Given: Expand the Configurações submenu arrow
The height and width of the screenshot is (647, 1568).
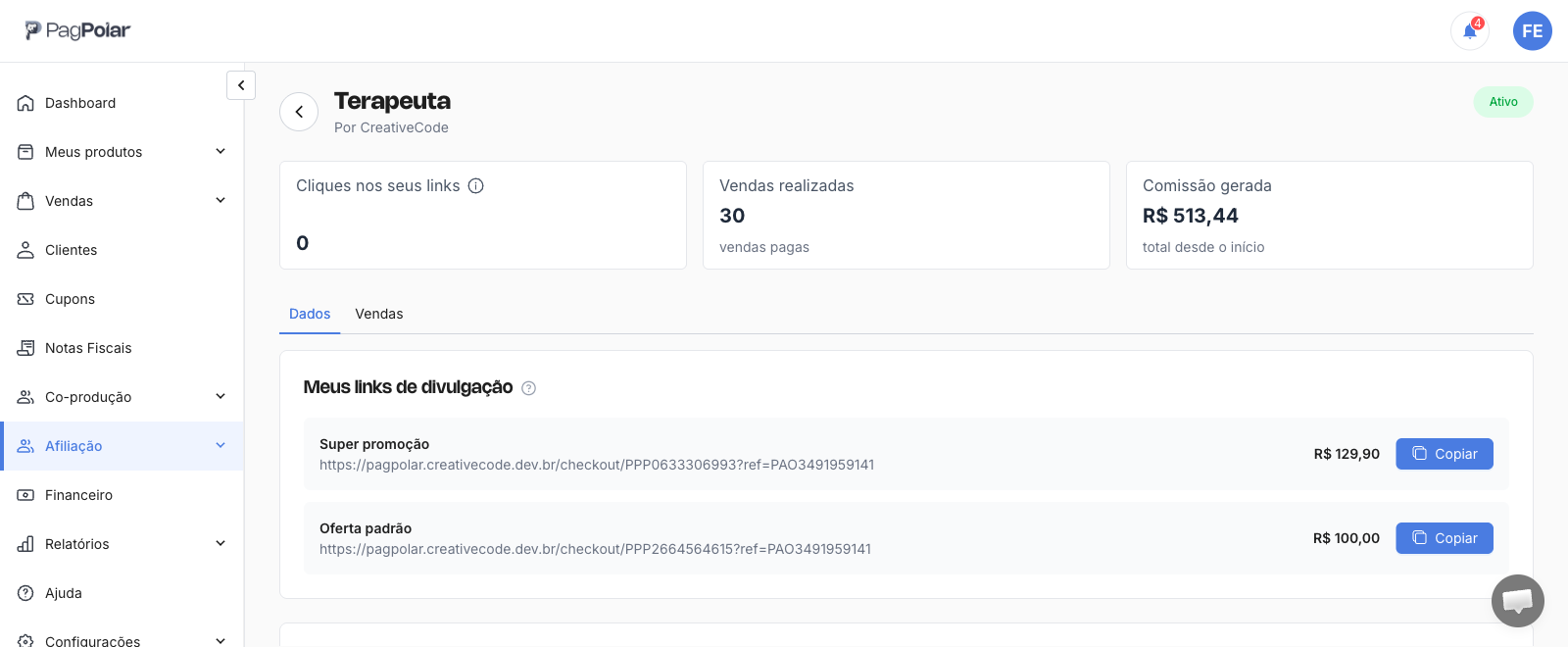Looking at the screenshot, I should point(220,640).
